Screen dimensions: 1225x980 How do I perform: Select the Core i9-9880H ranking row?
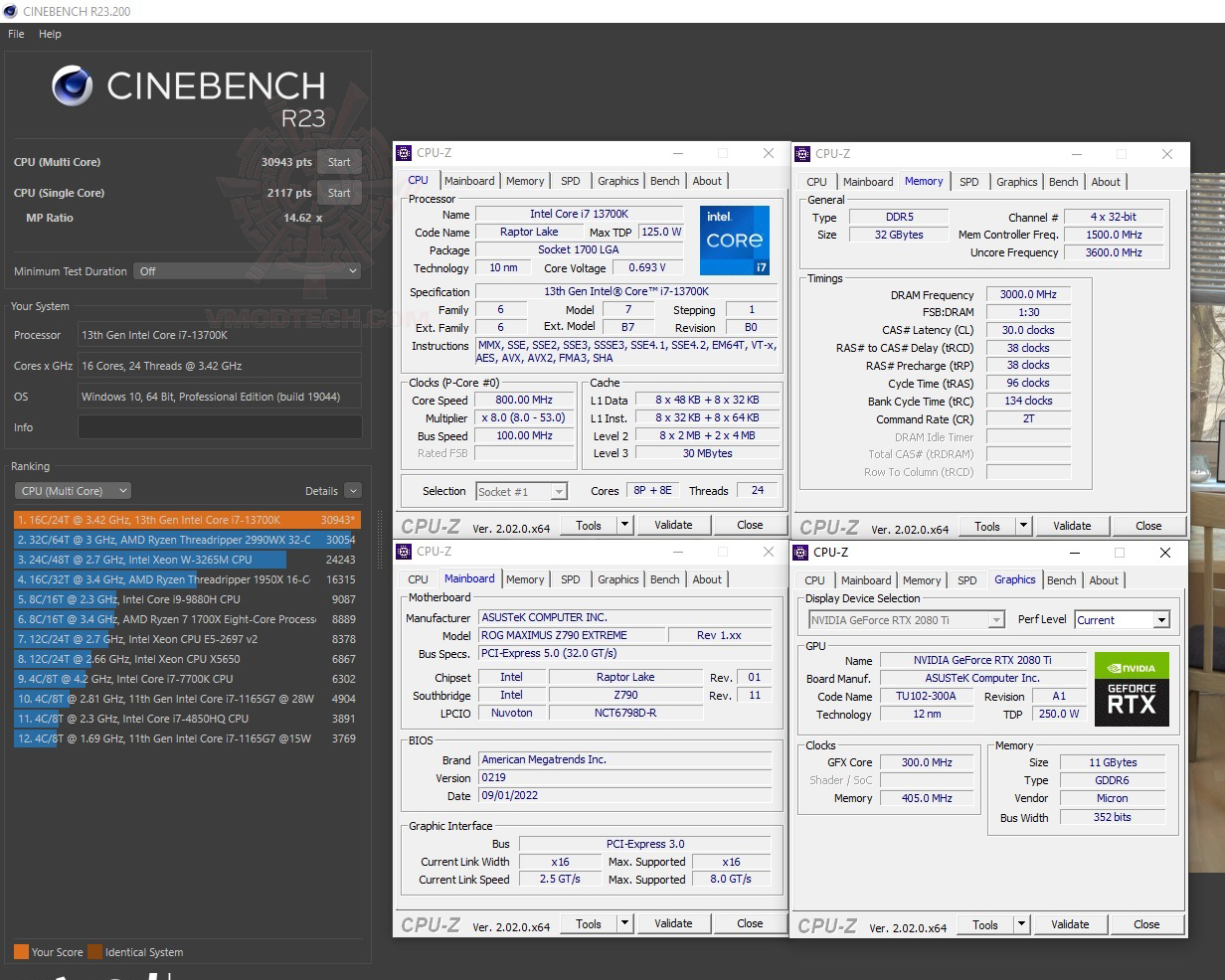point(187,599)
